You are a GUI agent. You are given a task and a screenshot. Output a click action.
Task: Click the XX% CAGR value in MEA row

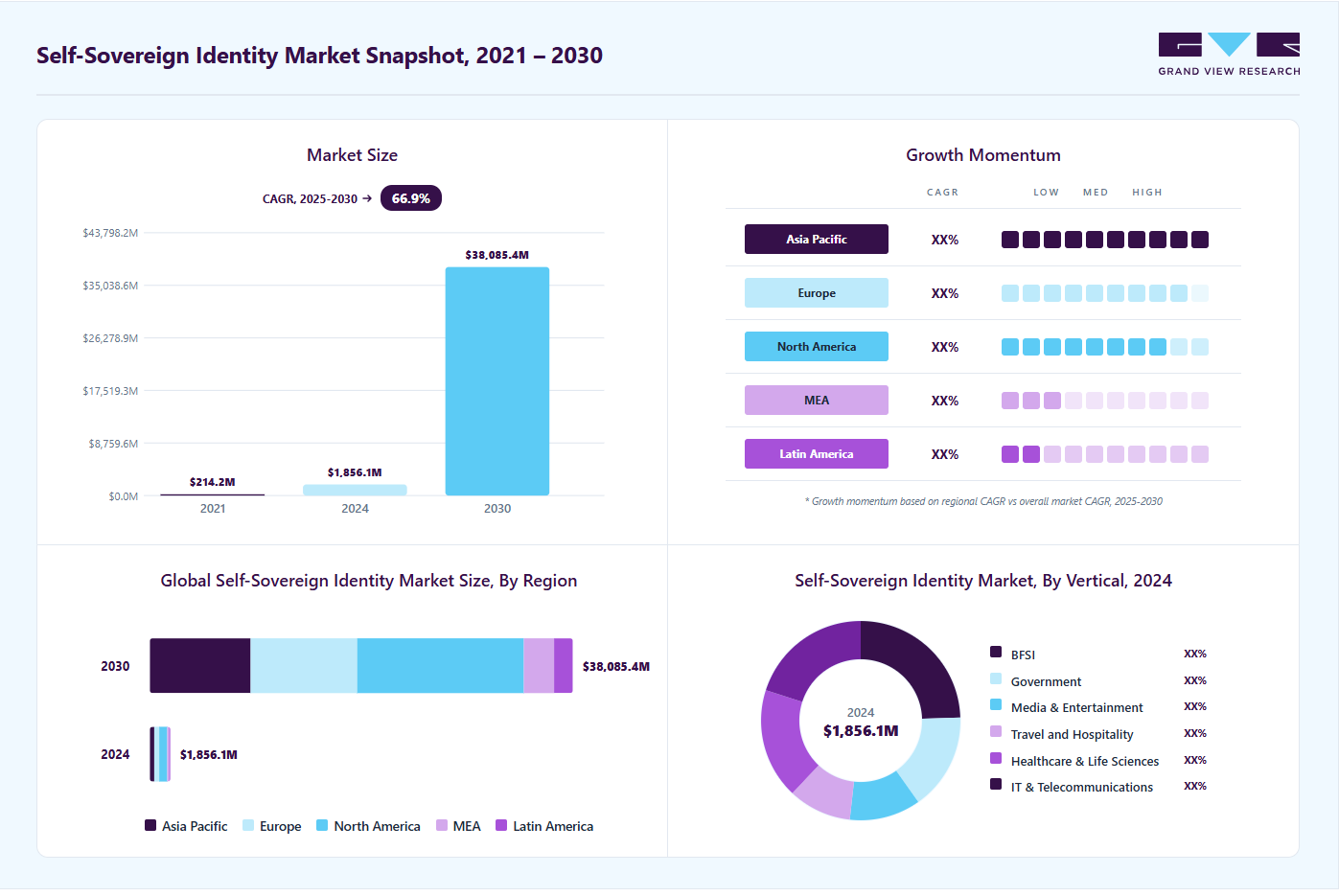[945, 401]
